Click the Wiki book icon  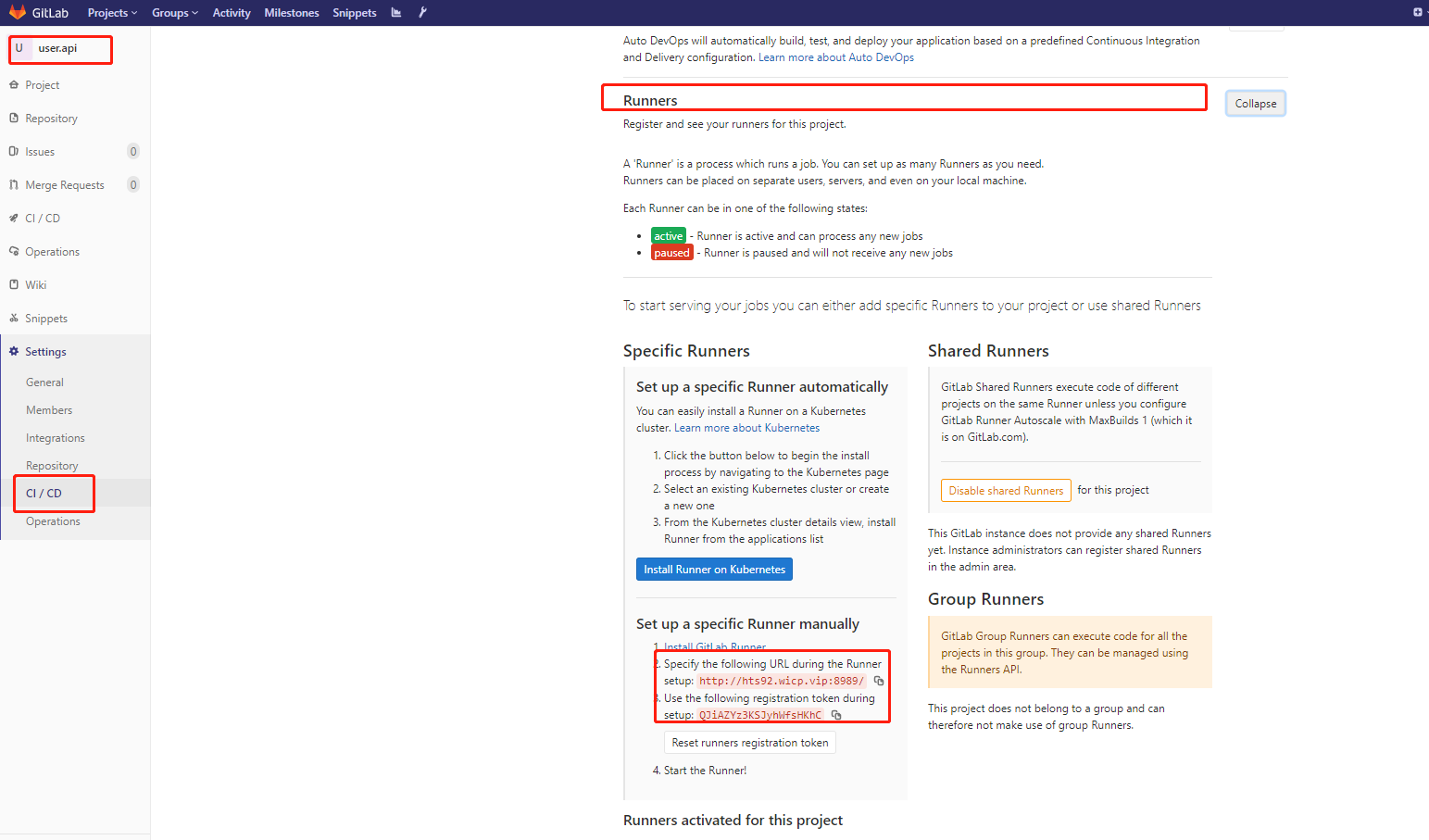coord(14,284)
